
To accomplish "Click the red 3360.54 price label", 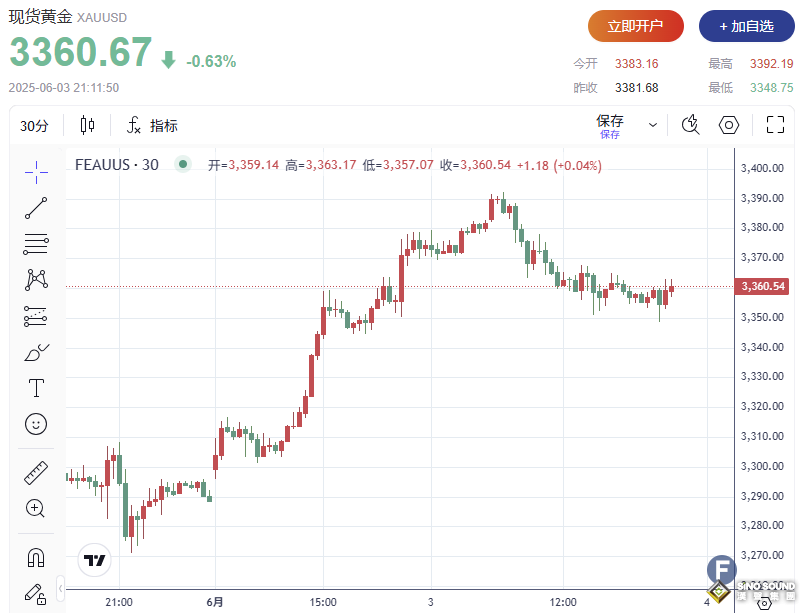I will (x=761, y=287).
